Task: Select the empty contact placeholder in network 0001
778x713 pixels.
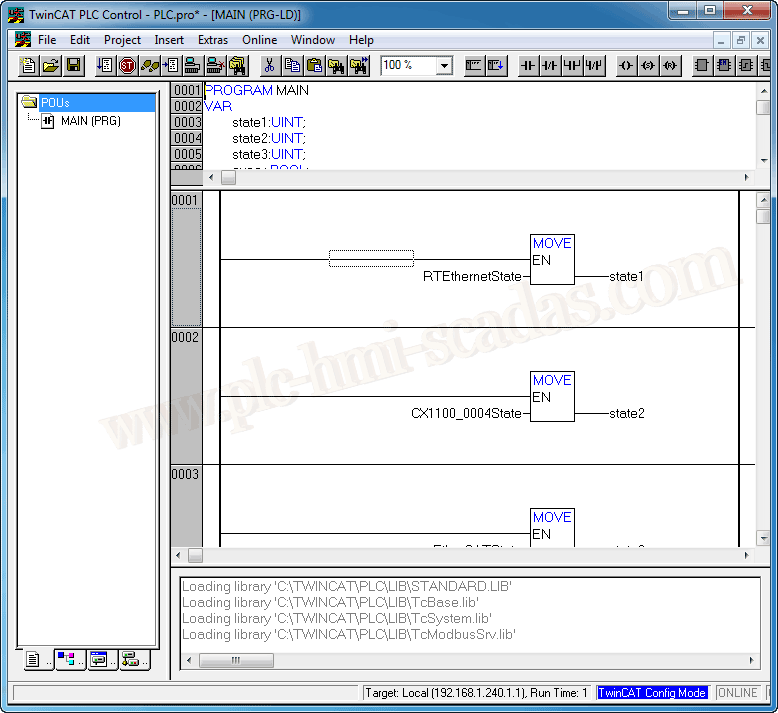Action: coord(371,259)
